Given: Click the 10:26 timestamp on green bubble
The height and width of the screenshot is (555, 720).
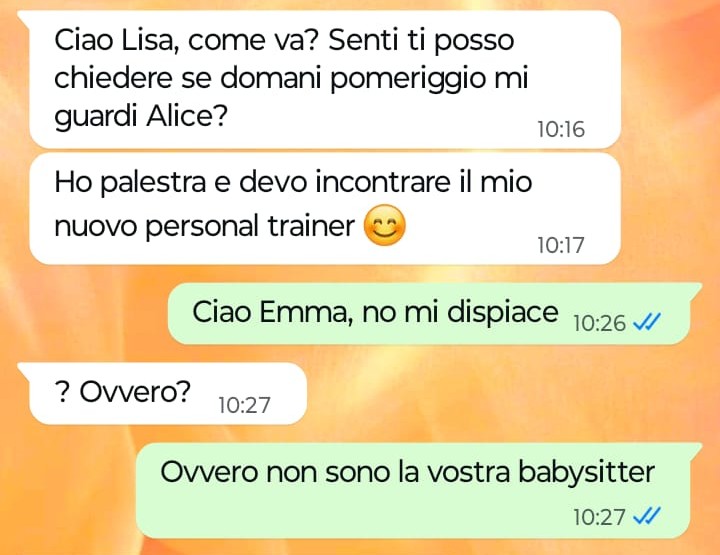Looking at the screenshot, I should 600,323.
